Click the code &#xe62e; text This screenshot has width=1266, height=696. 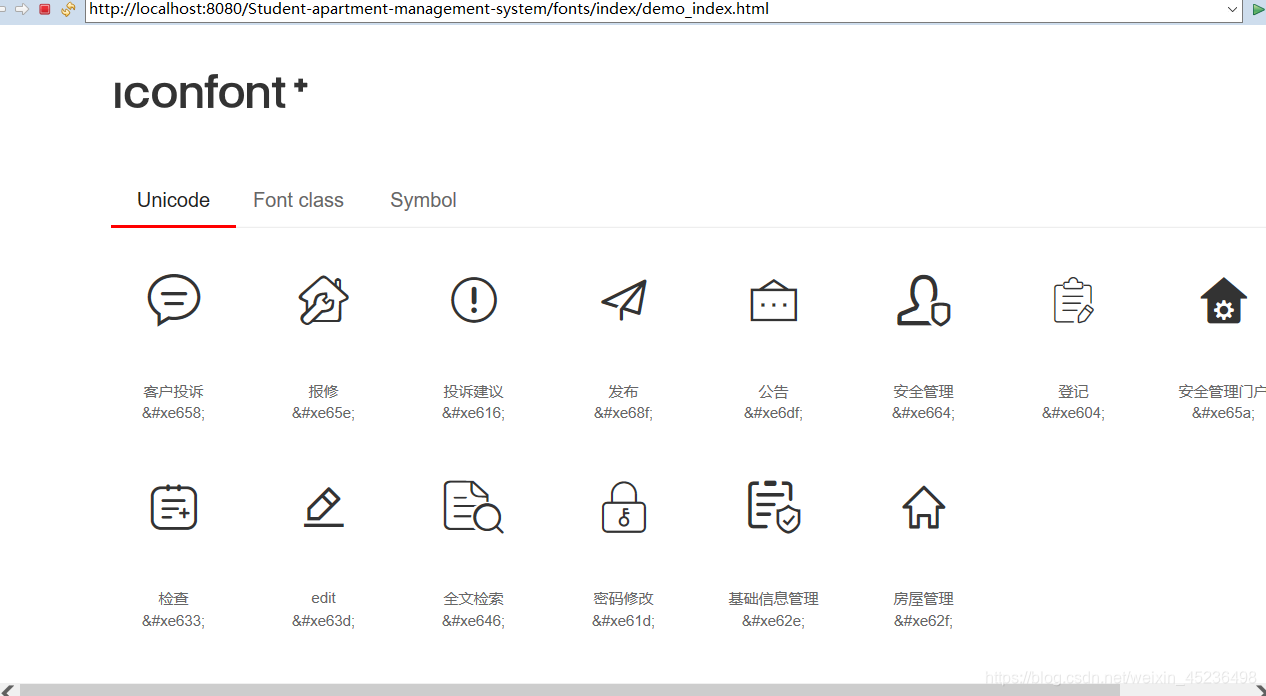774,621
